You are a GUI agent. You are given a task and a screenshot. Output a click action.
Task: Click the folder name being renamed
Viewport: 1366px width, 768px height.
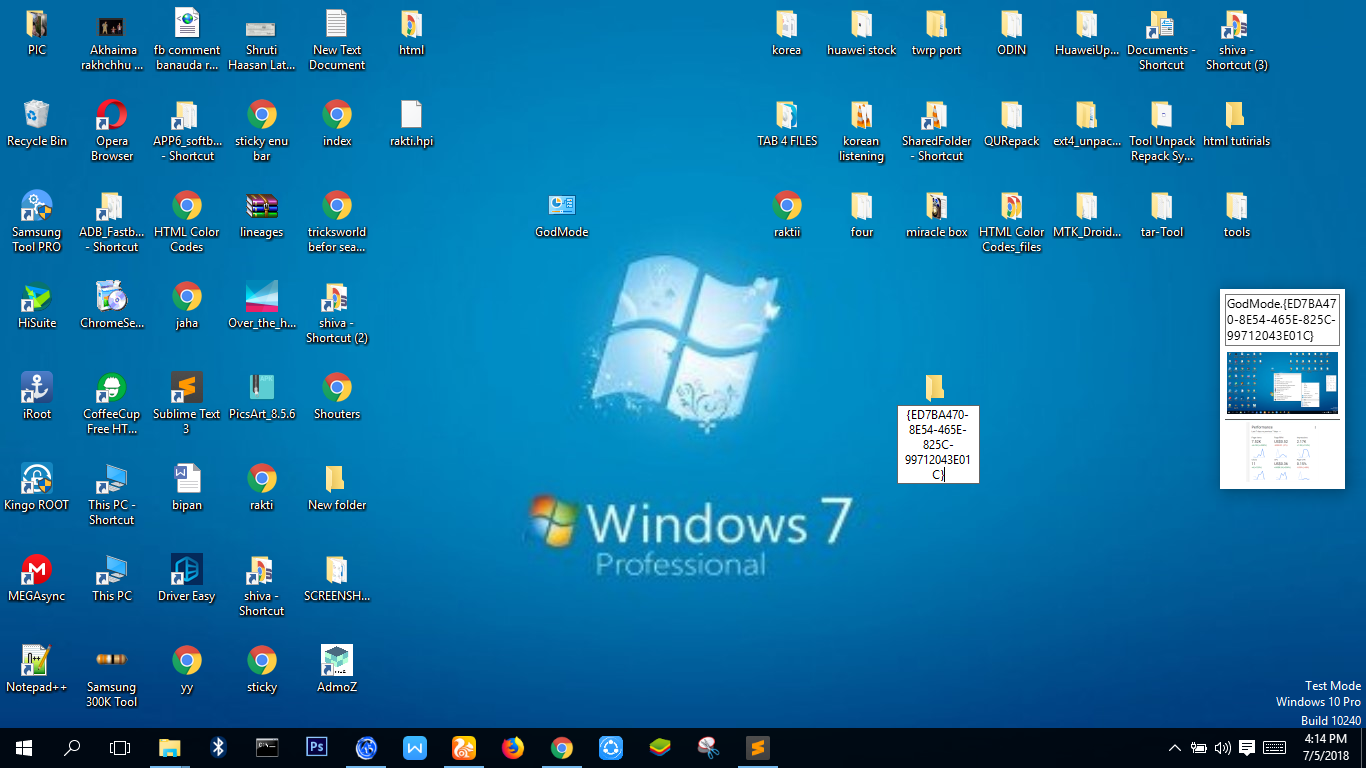coord(938,444)
